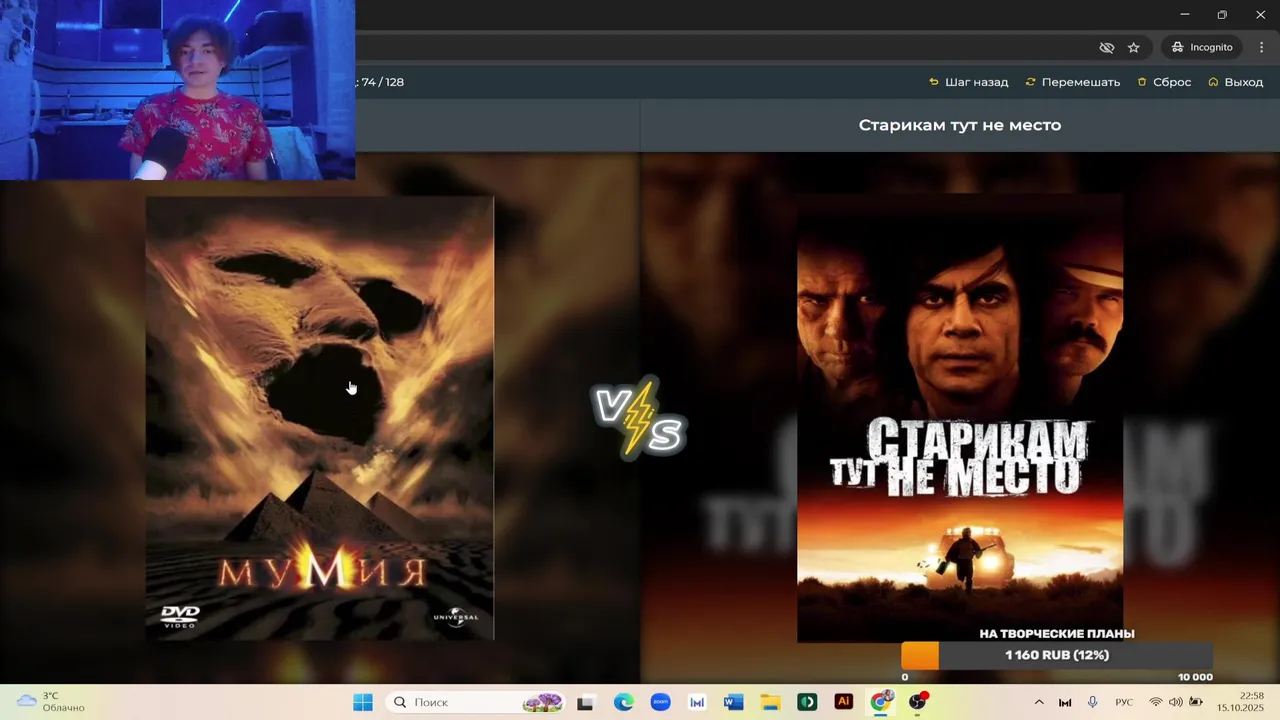Switch the РУС input language
1280x720 pixels.
coord(1124,702)
